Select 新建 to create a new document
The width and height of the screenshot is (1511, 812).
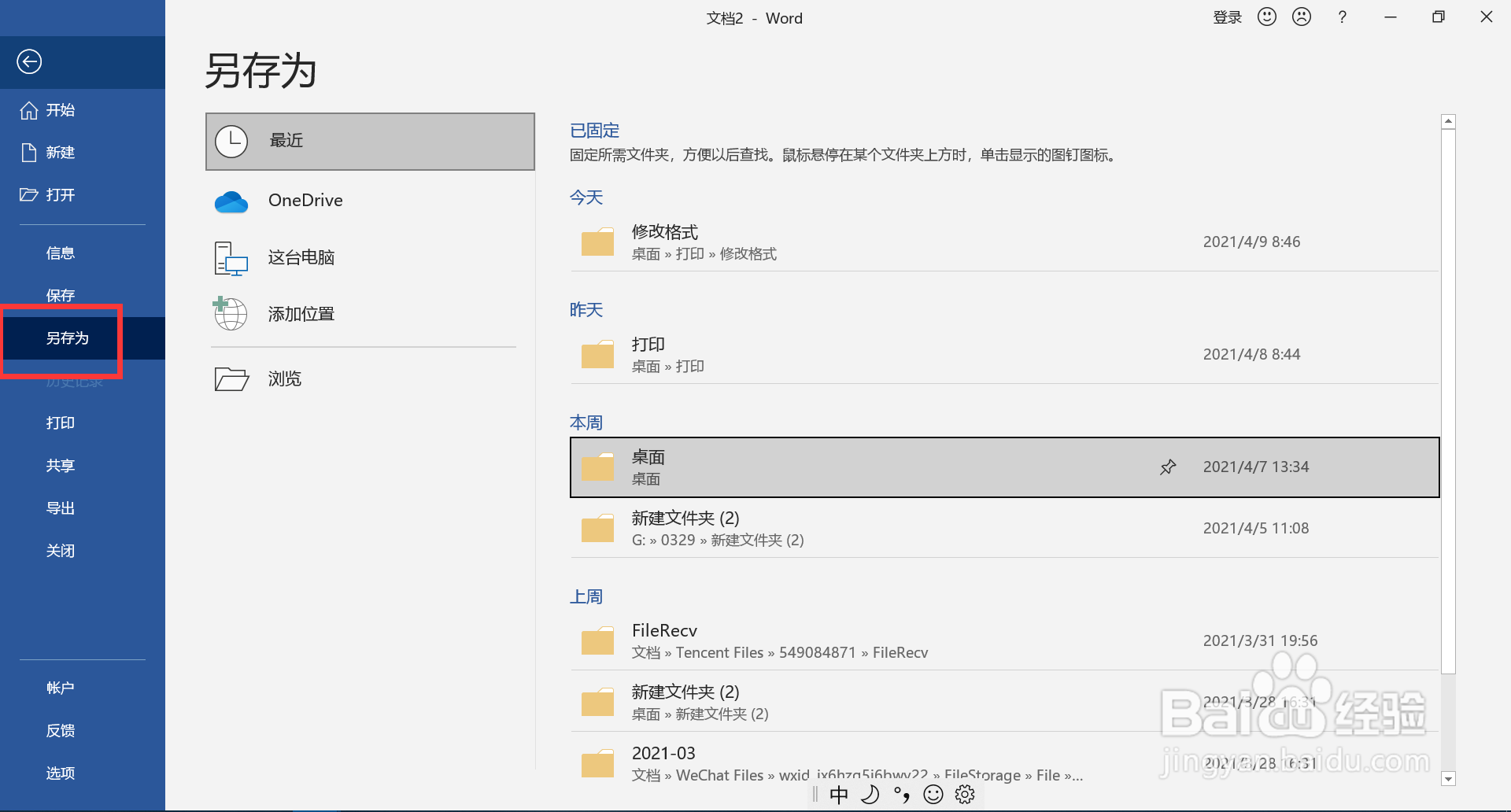point(83,153)
